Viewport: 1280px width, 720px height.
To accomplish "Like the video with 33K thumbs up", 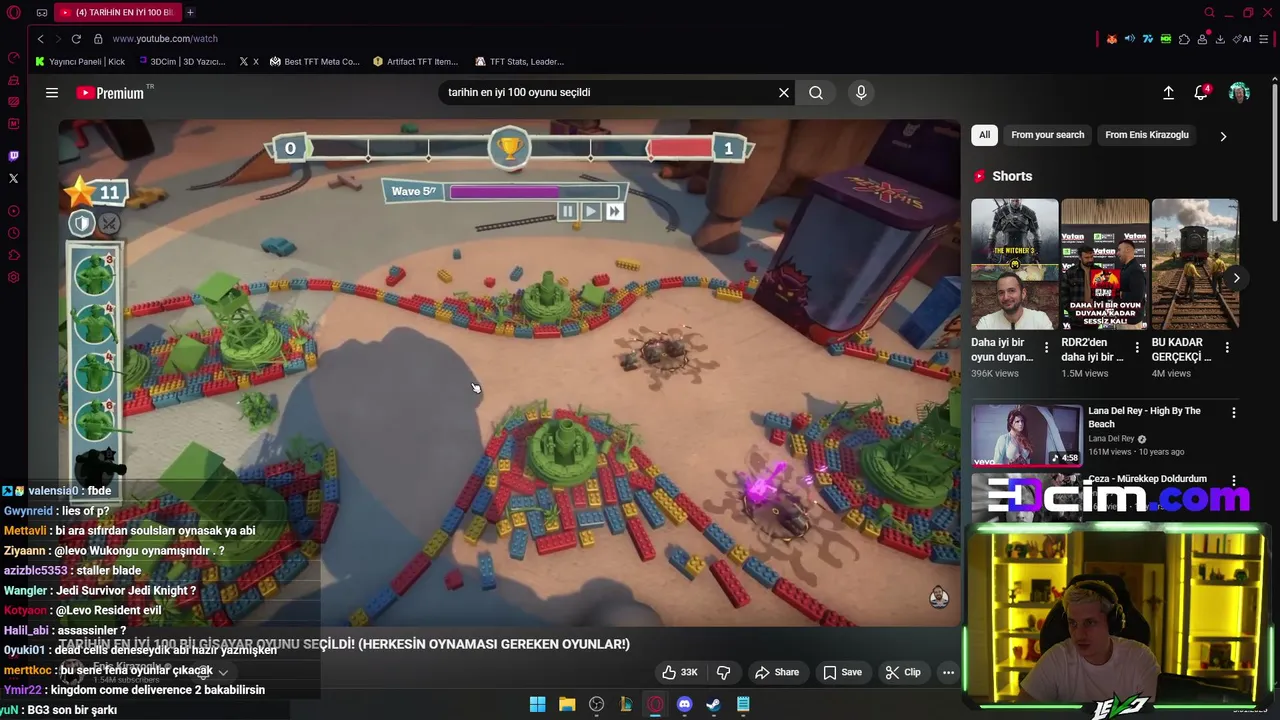I will coord(680,672).
